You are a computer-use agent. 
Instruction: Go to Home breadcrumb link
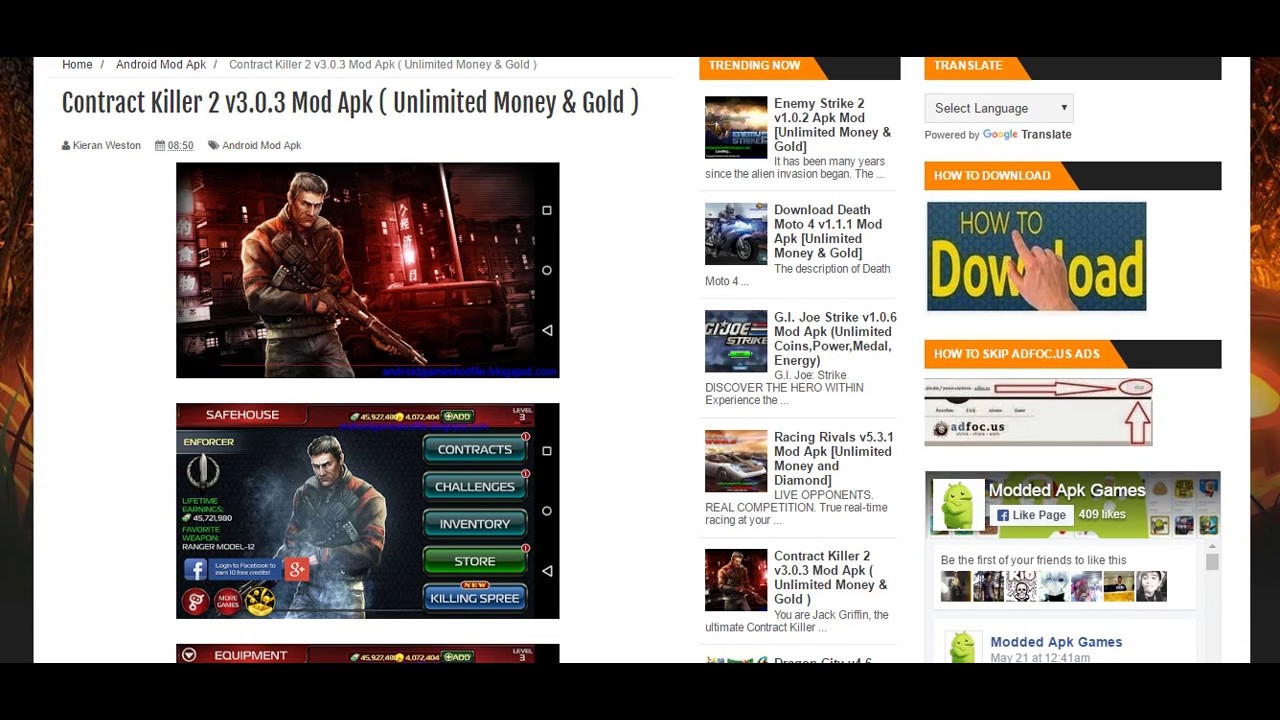coord(77,64)
